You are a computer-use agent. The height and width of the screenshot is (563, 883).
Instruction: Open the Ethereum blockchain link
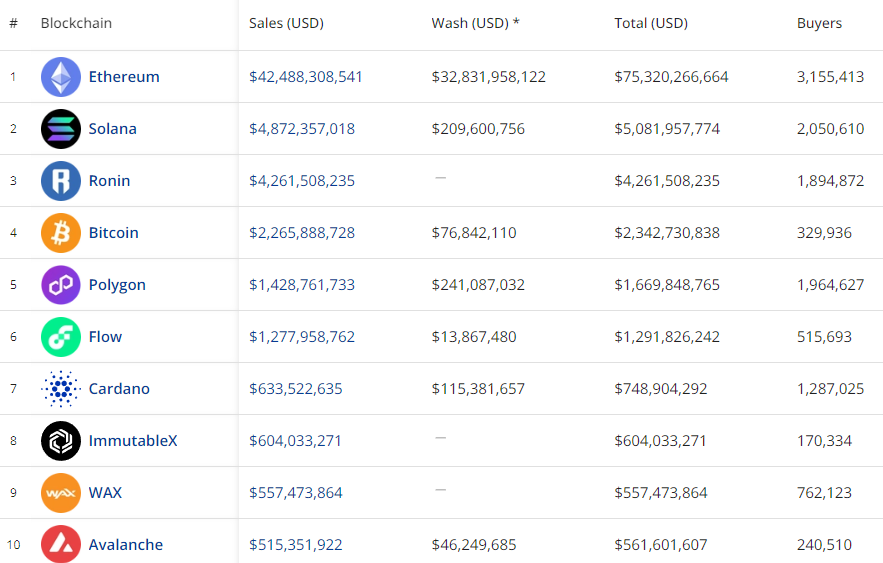[x=124, y=77]
